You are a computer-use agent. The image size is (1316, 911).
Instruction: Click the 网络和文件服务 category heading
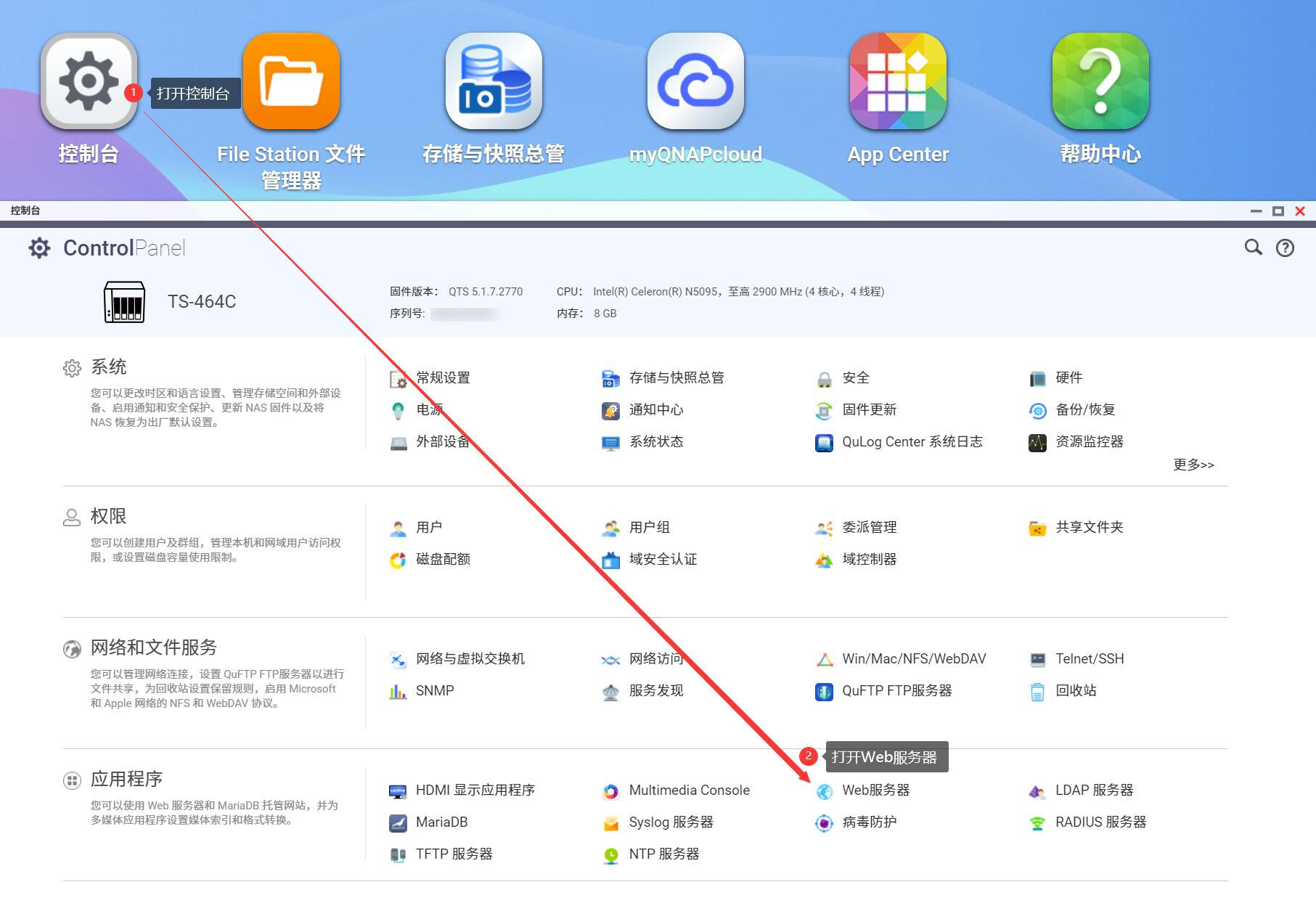point(153,647)
